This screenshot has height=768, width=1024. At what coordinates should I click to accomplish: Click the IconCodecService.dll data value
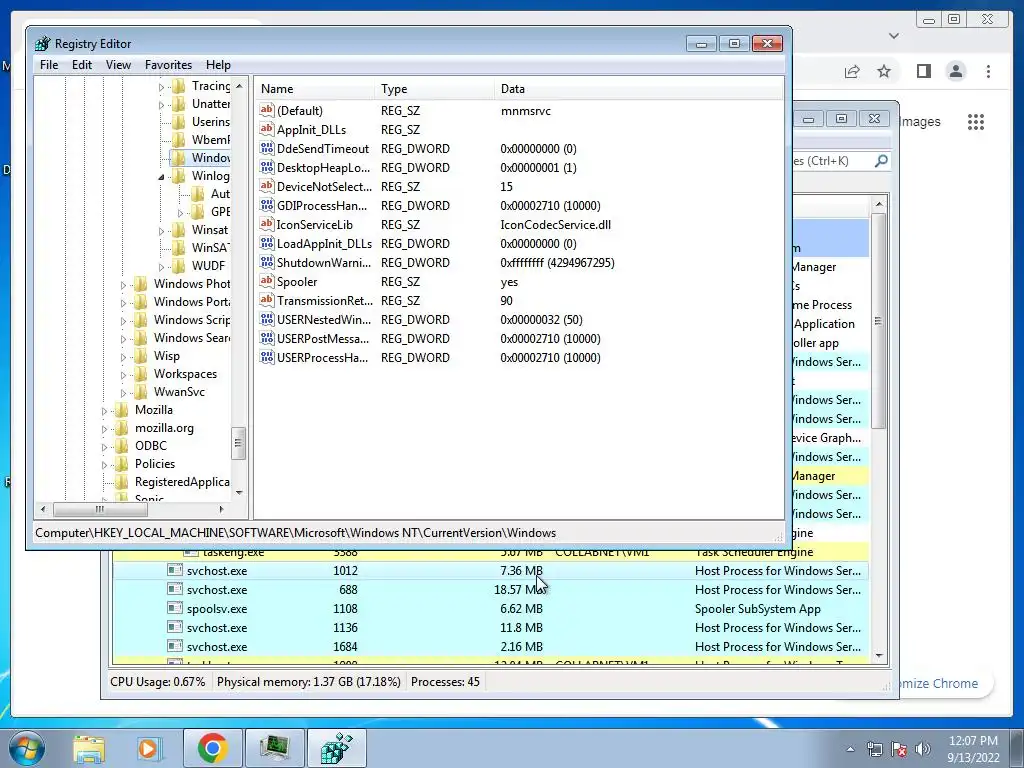tap(556, 225)
